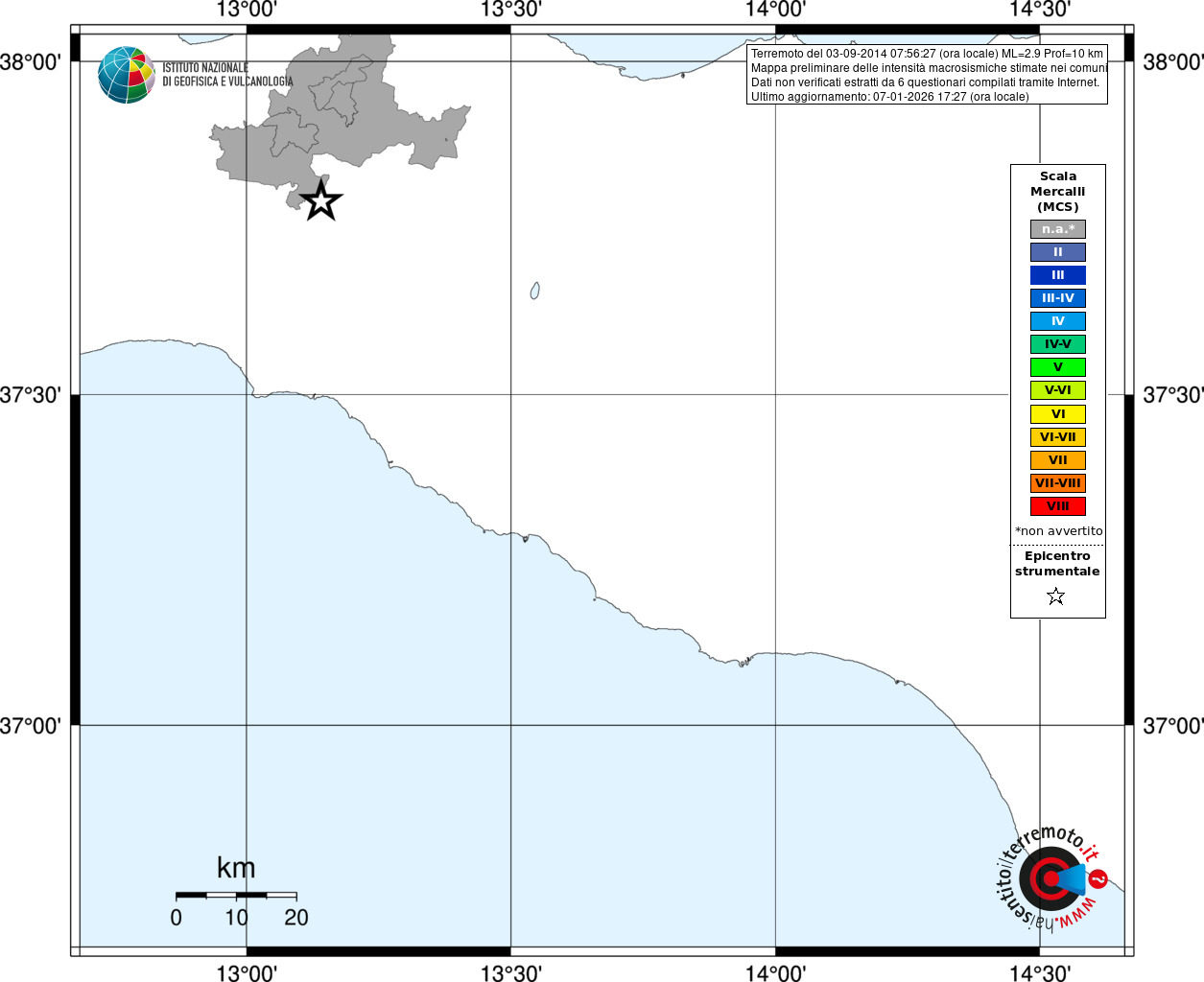1204x982 pixels.
Task: Click the epicenter star on the map
Action: [x=321, y=200]
